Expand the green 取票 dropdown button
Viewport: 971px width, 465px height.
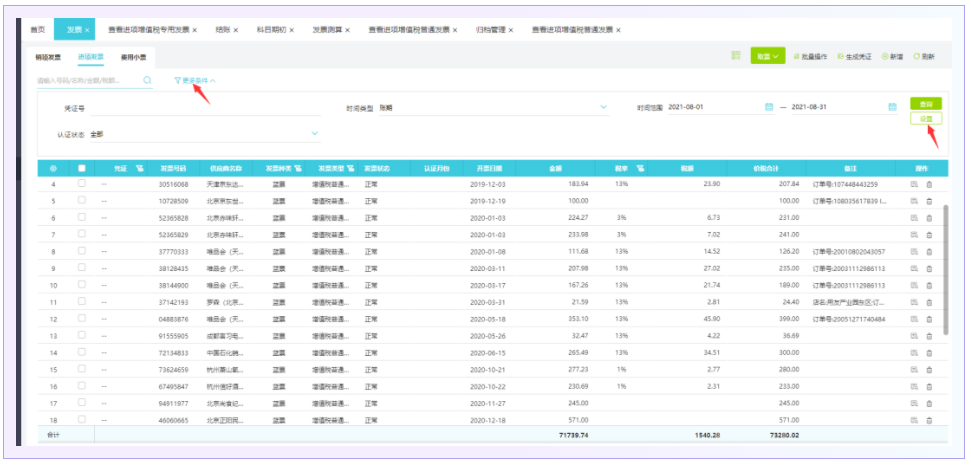coord(767,57)
